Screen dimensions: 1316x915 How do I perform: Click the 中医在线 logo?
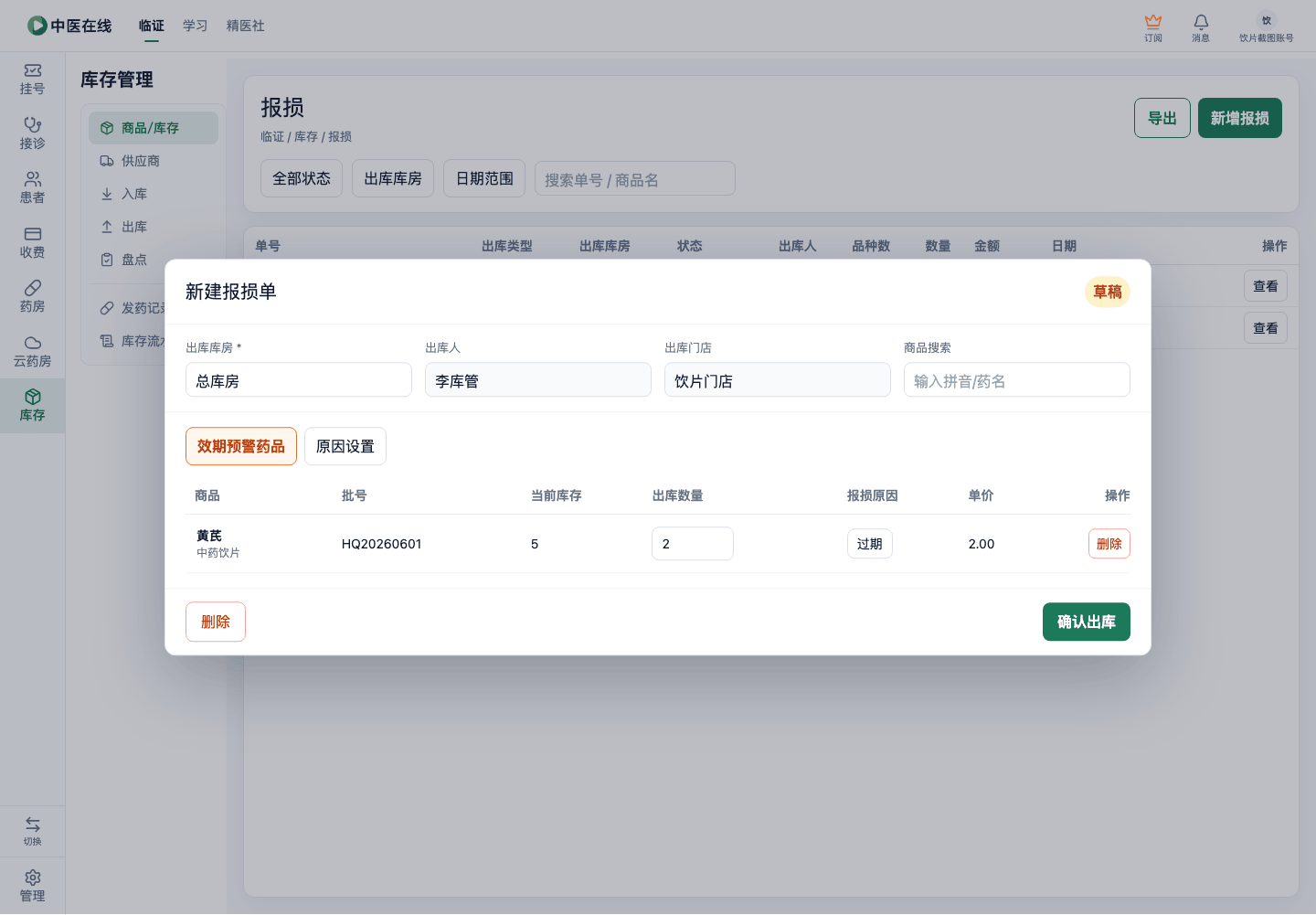(x=69, y=26)
